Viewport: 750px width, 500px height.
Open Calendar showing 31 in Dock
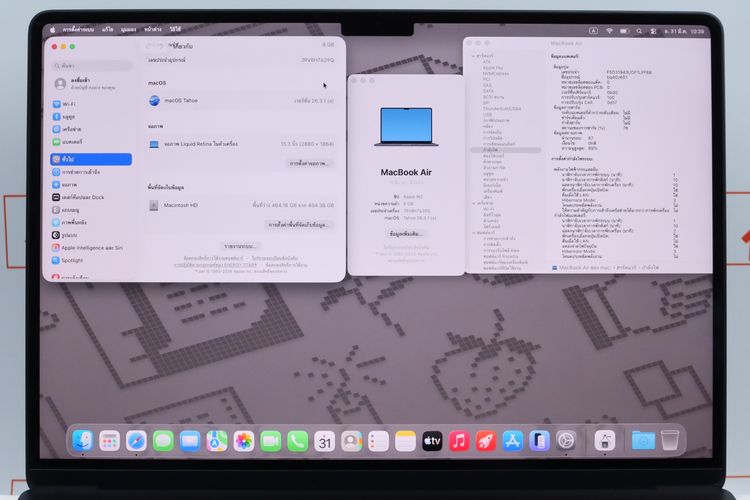tap(325, 441)
